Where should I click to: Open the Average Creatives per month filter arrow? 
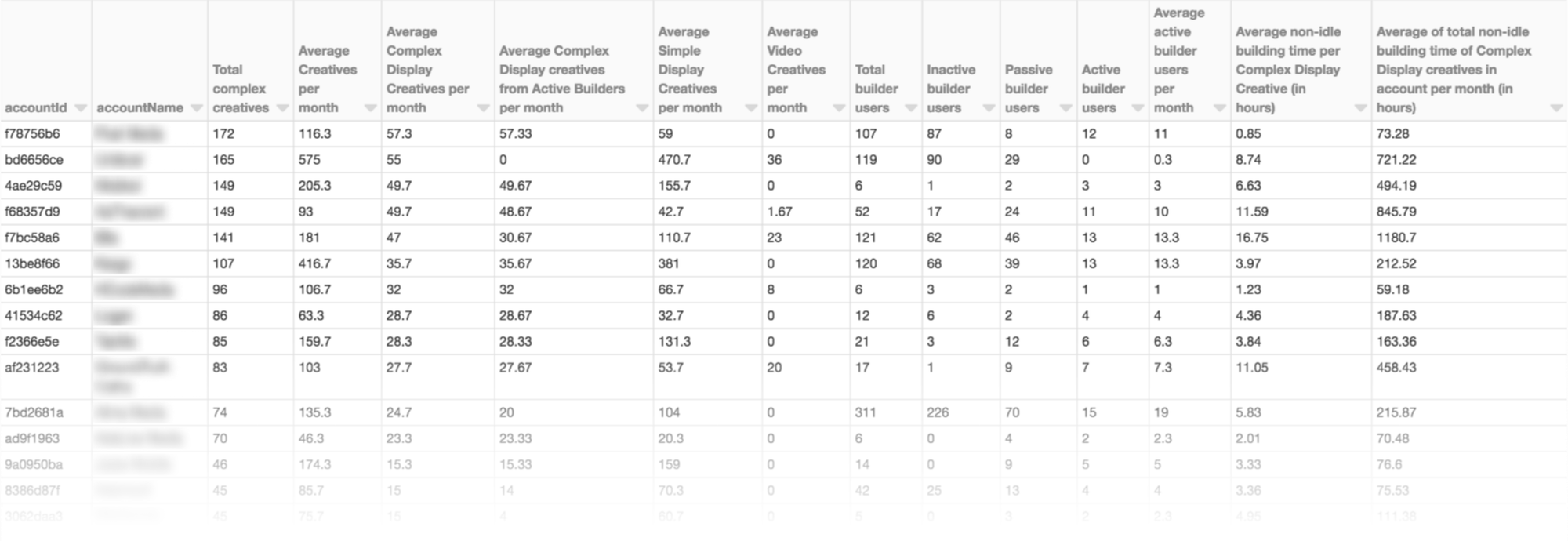click(x=370, y=108)
